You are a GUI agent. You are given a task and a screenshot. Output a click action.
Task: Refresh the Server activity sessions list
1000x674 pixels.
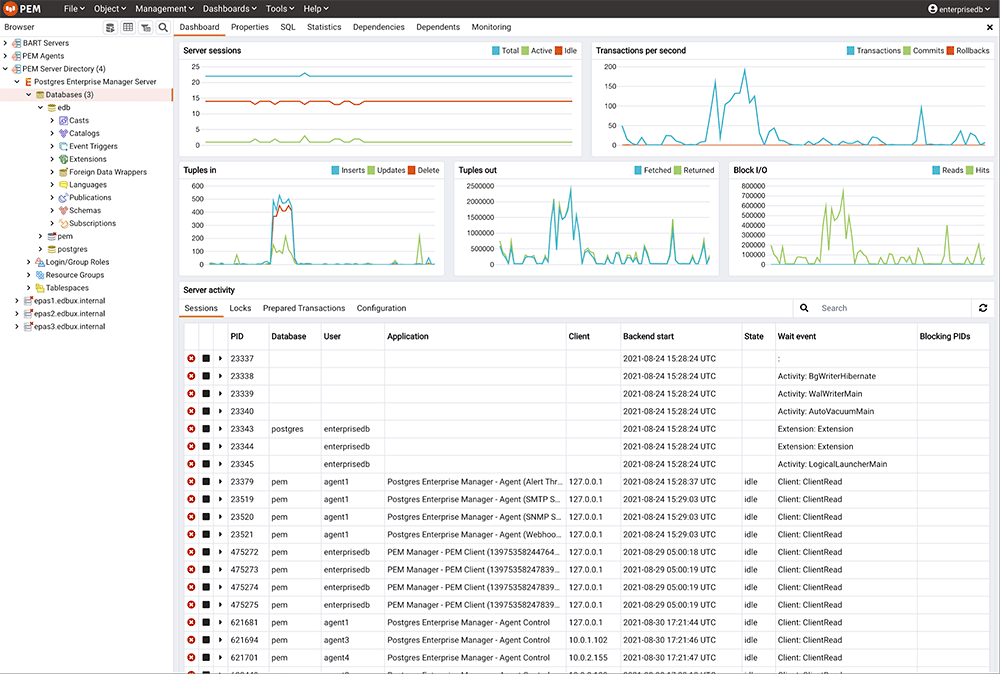[x=983, y=308]
